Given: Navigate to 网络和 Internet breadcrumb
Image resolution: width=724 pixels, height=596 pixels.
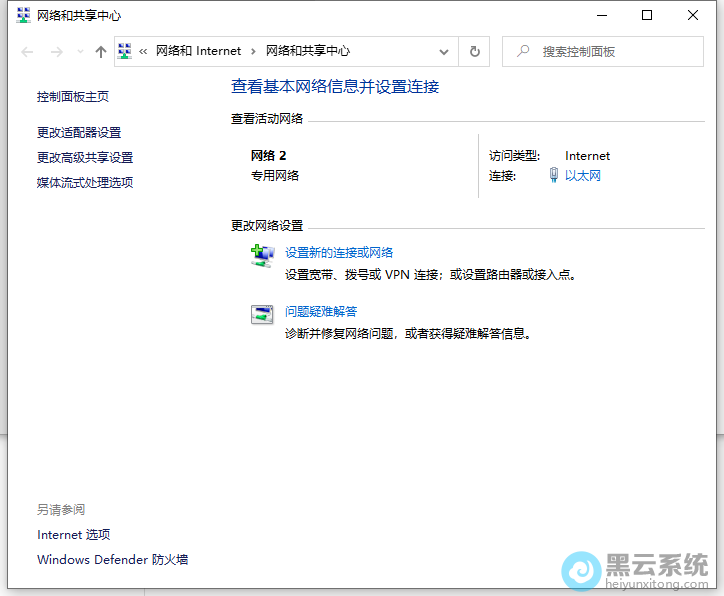Looking at the screenshot, I should (x=198, y=51).
